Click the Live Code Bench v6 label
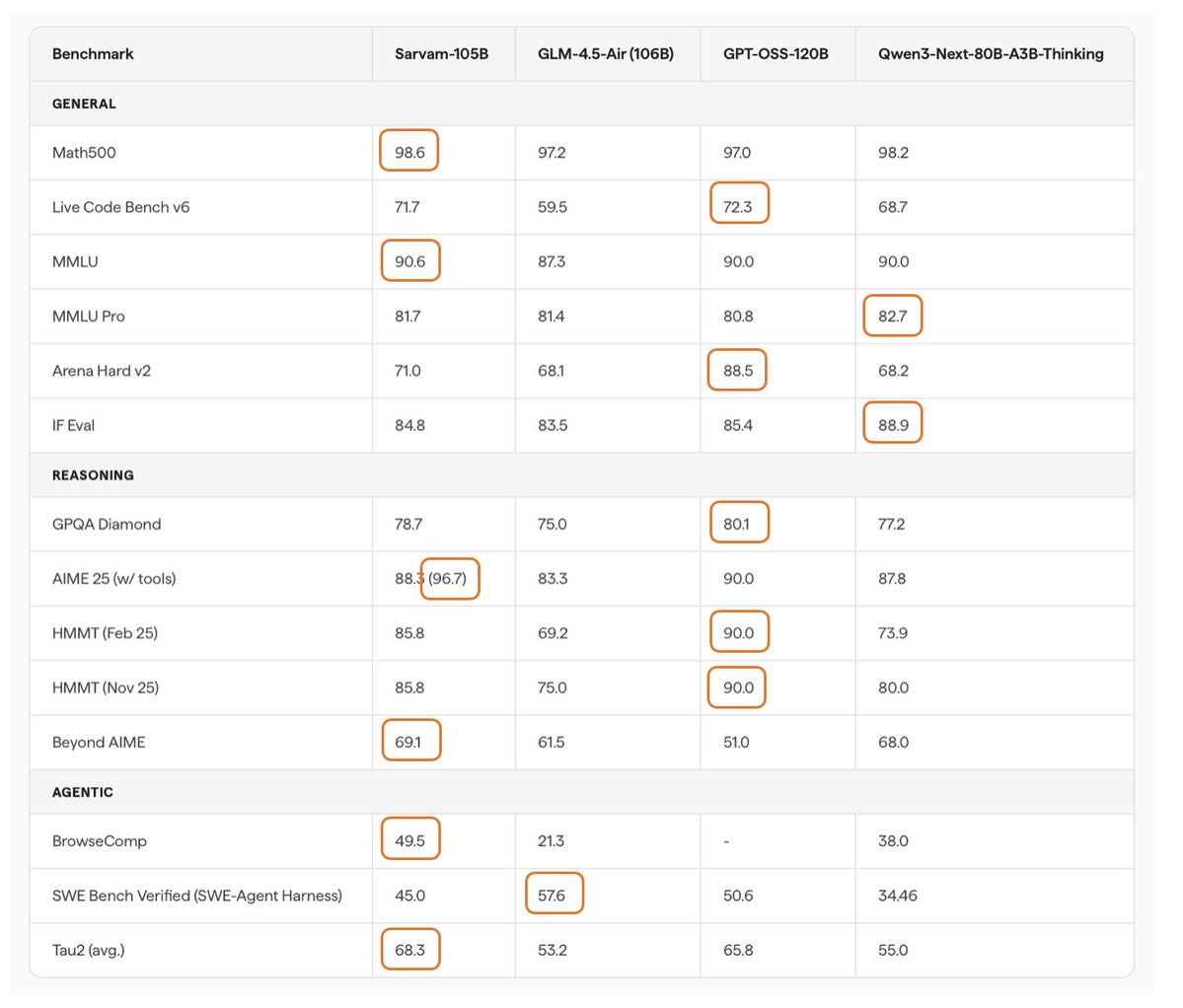 [120, 207]
